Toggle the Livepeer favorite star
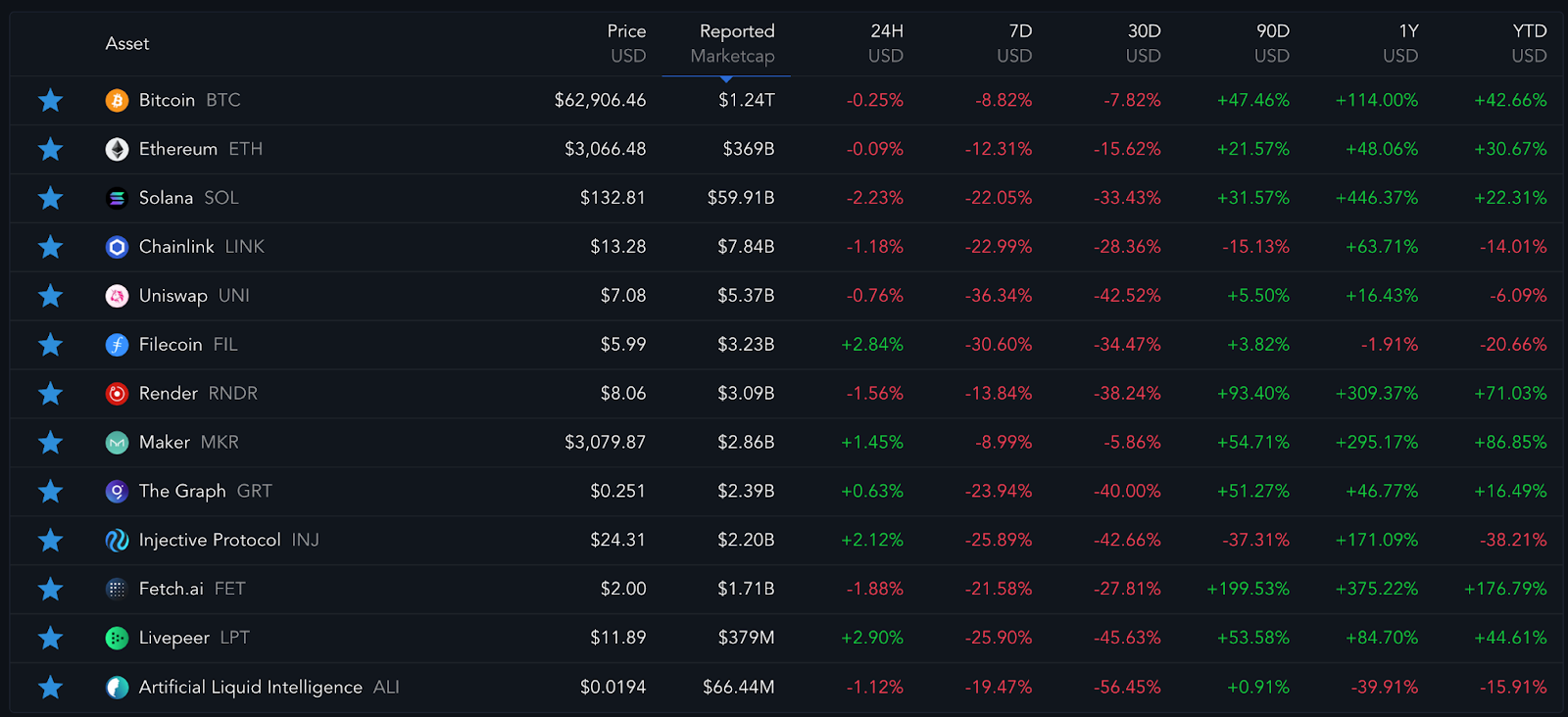The width and height of the screenshot is (1568, 717). click(x=50, y=638)
